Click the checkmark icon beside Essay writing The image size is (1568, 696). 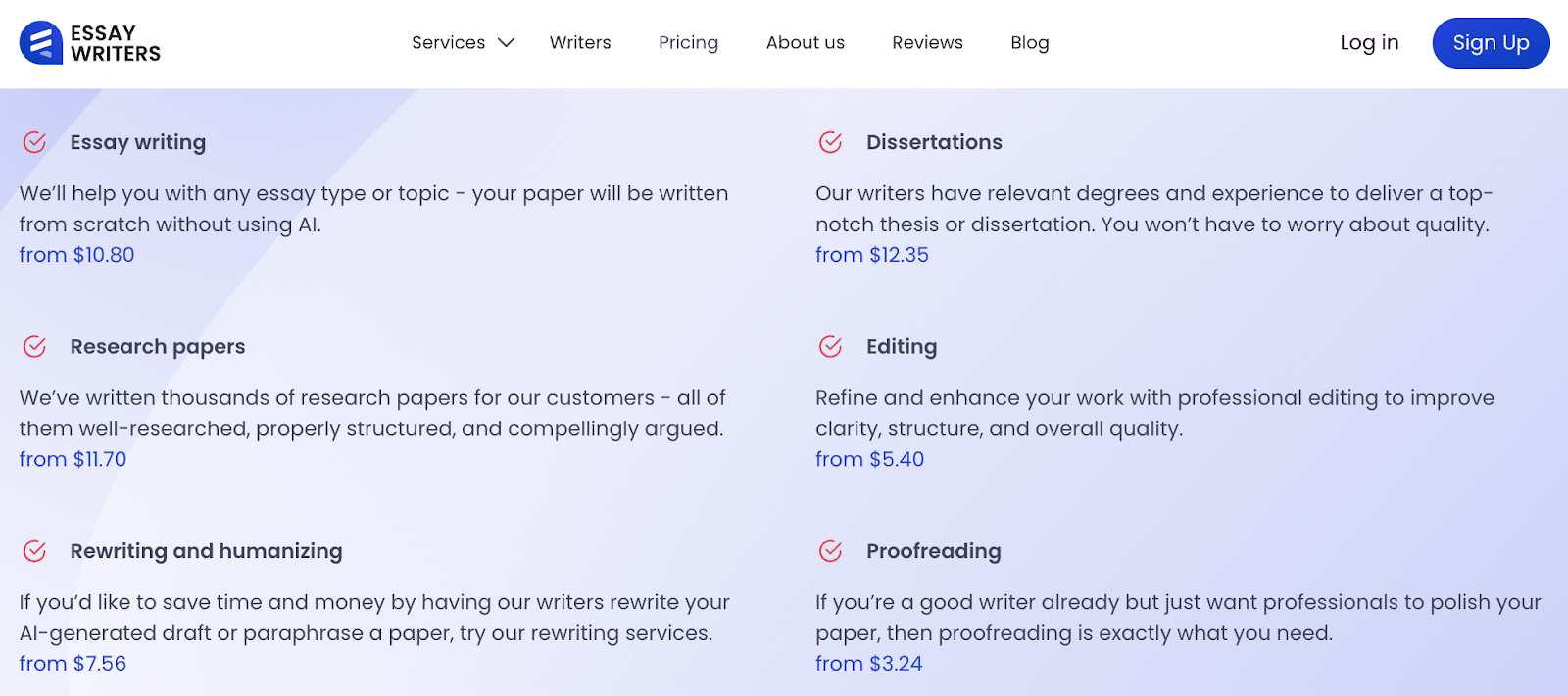click(34, 142)
